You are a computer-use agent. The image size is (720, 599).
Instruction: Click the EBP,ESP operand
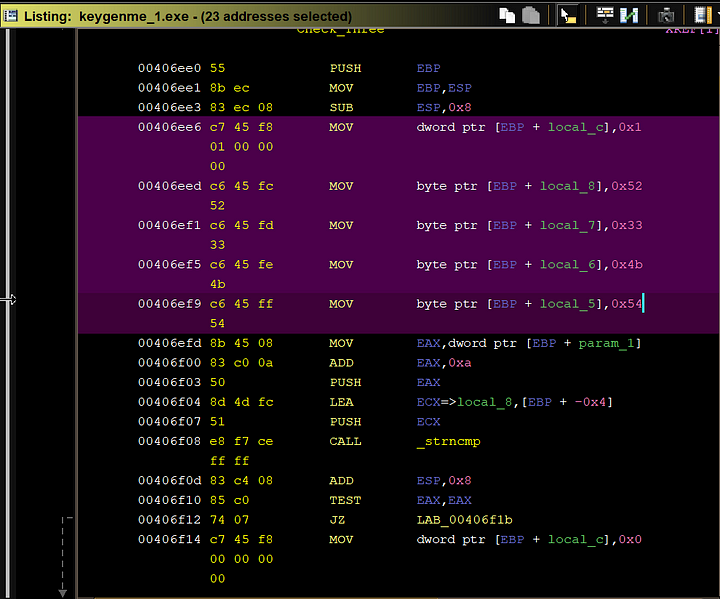click(444, 88)
